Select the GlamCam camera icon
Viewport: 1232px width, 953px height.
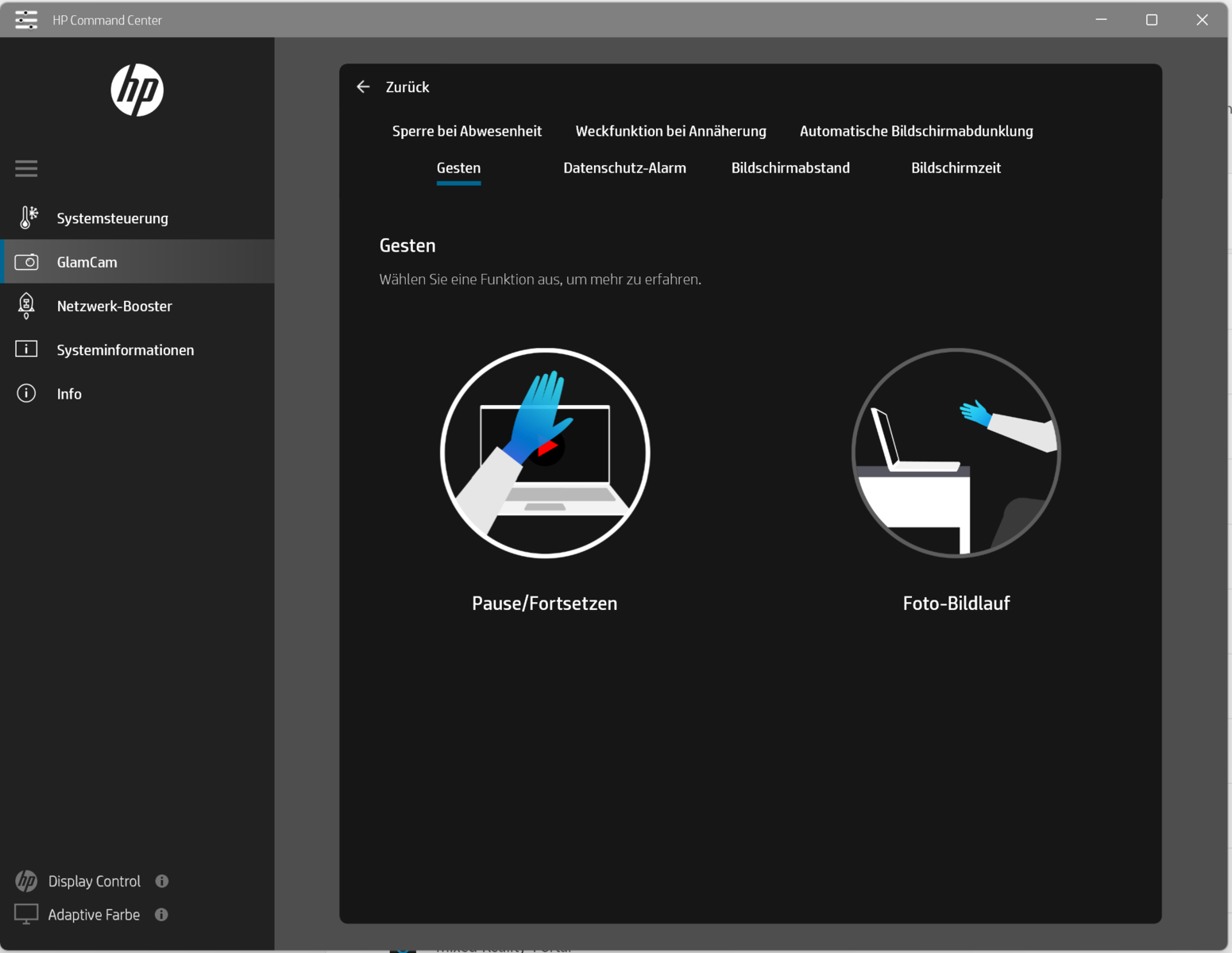26,262
